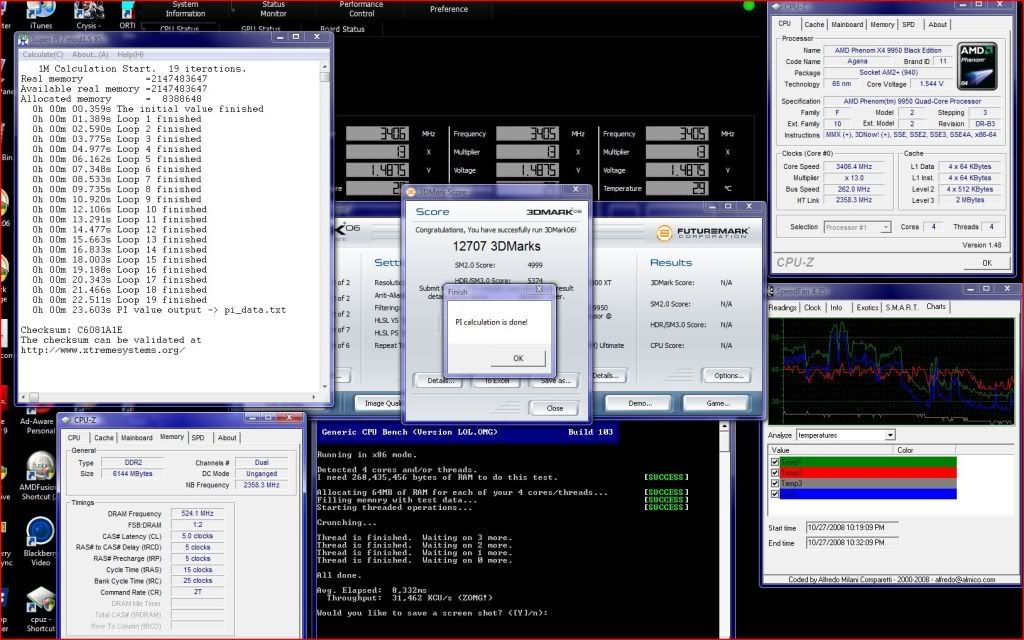Open About tab in bottom CPU-Z window

pyautogui.click(x=227, y=438)
